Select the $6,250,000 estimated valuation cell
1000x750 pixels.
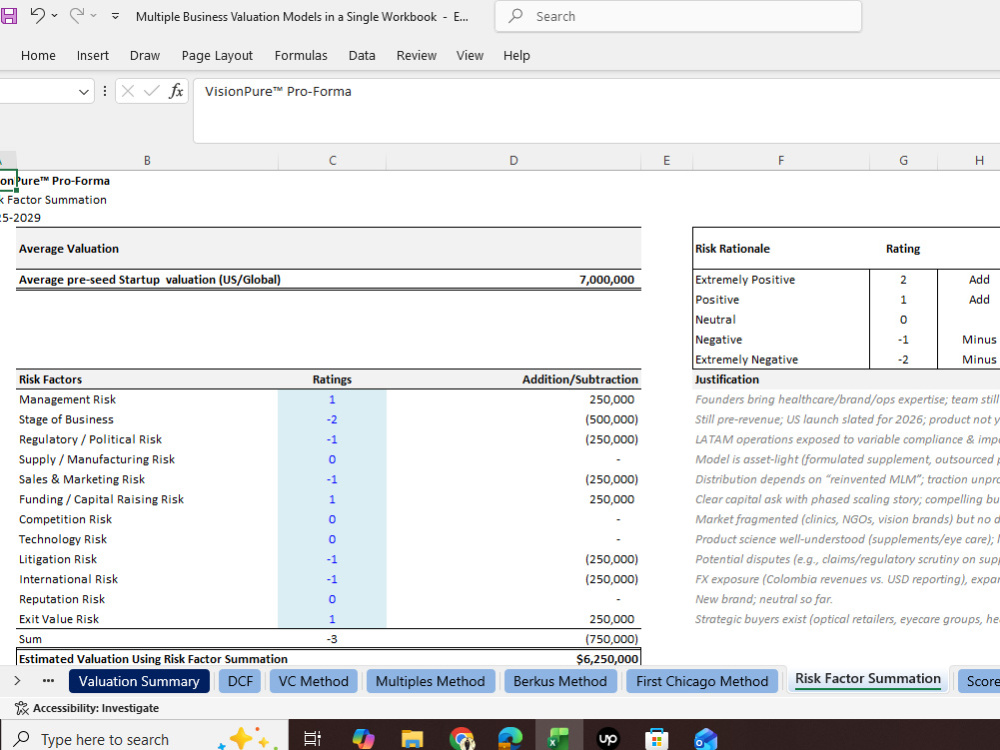pyautogui.click(x=513, y=659)
